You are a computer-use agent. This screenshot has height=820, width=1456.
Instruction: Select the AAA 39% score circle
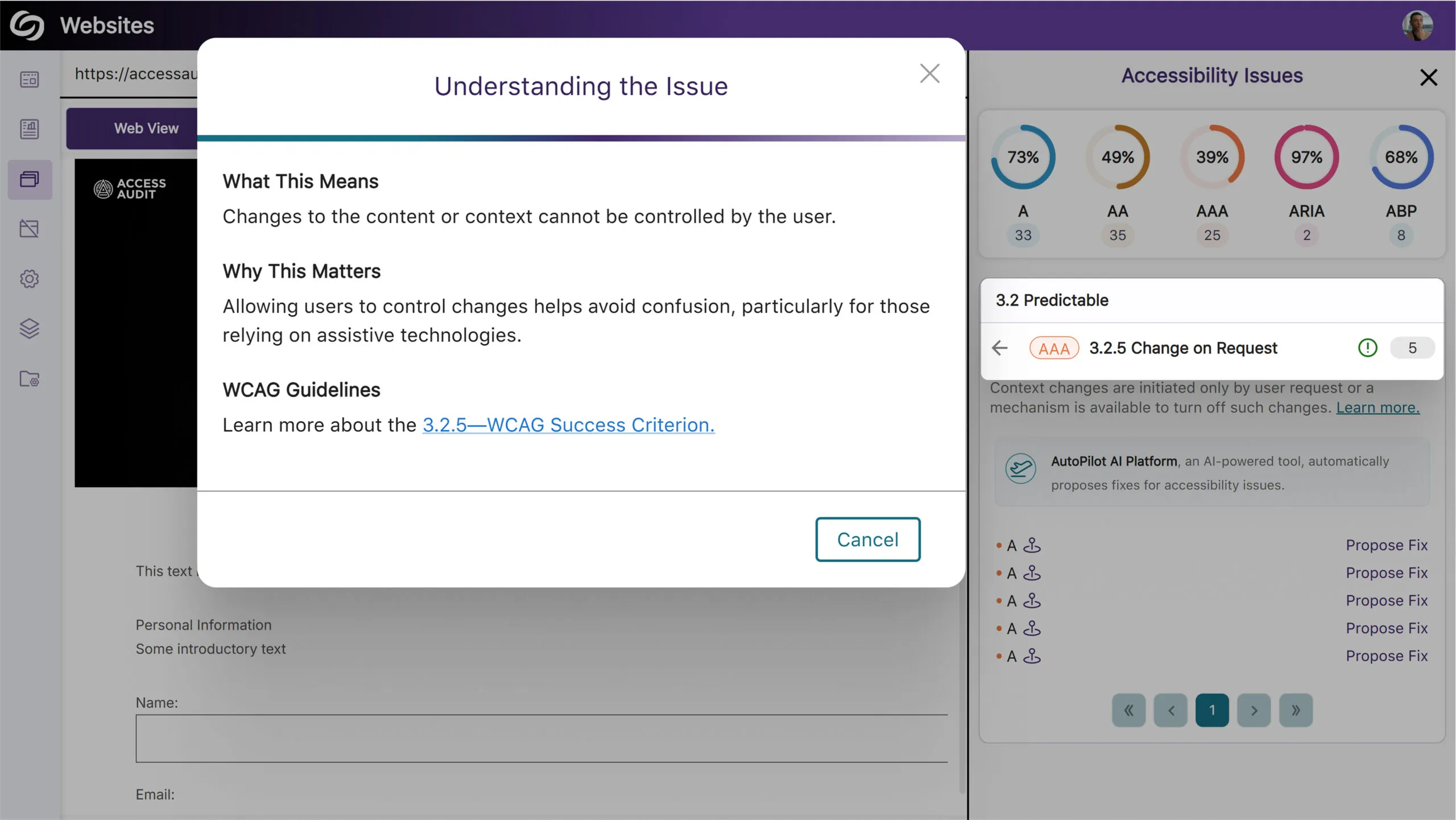click(1211, 157)
